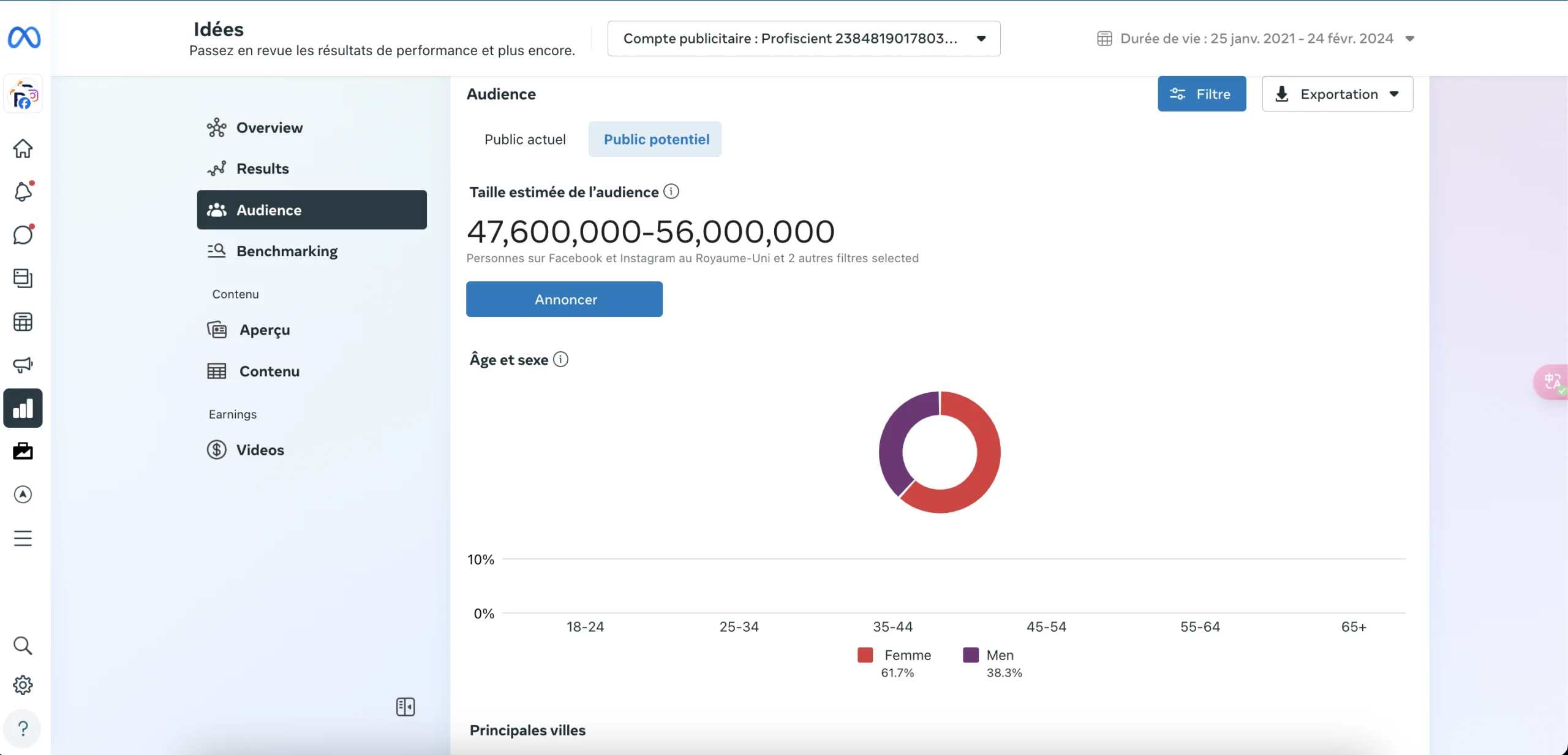Screen dimensions: 1568x755
Task: Click the Meta logo icon
Action: point(24,37)
